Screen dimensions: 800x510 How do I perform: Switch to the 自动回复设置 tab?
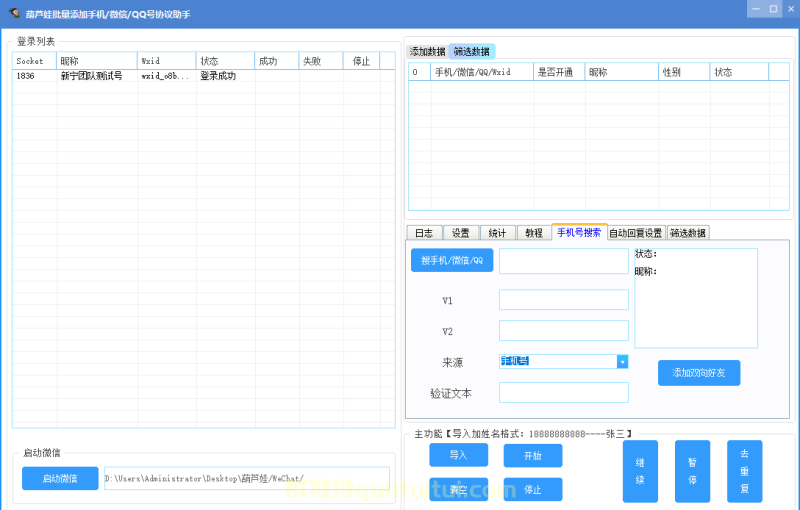tap(636, 233)
